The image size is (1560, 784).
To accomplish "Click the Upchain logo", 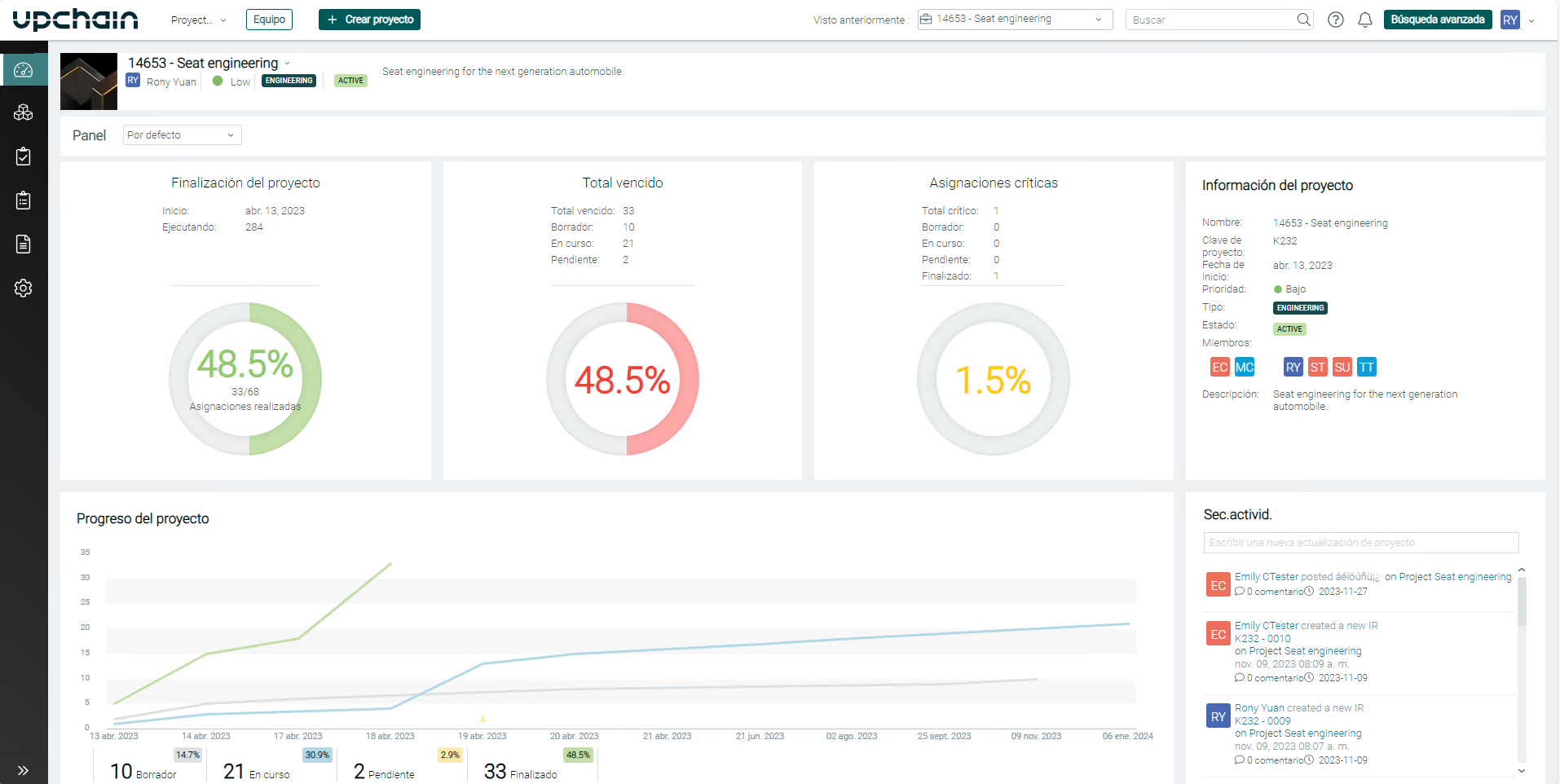I will pyautogui.click(x=76, y=20).
